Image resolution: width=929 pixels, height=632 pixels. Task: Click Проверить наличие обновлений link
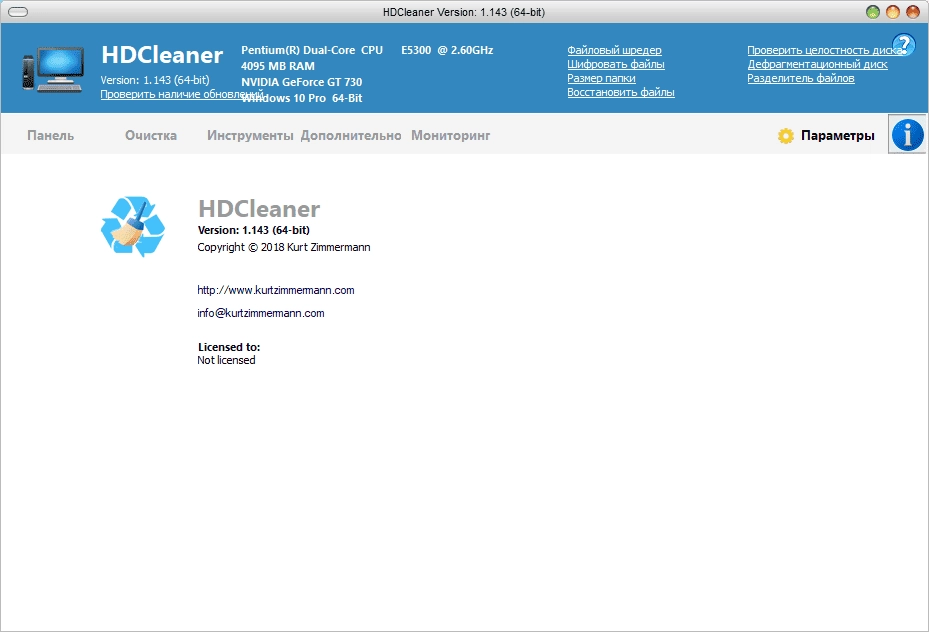[x=171, y=94]
